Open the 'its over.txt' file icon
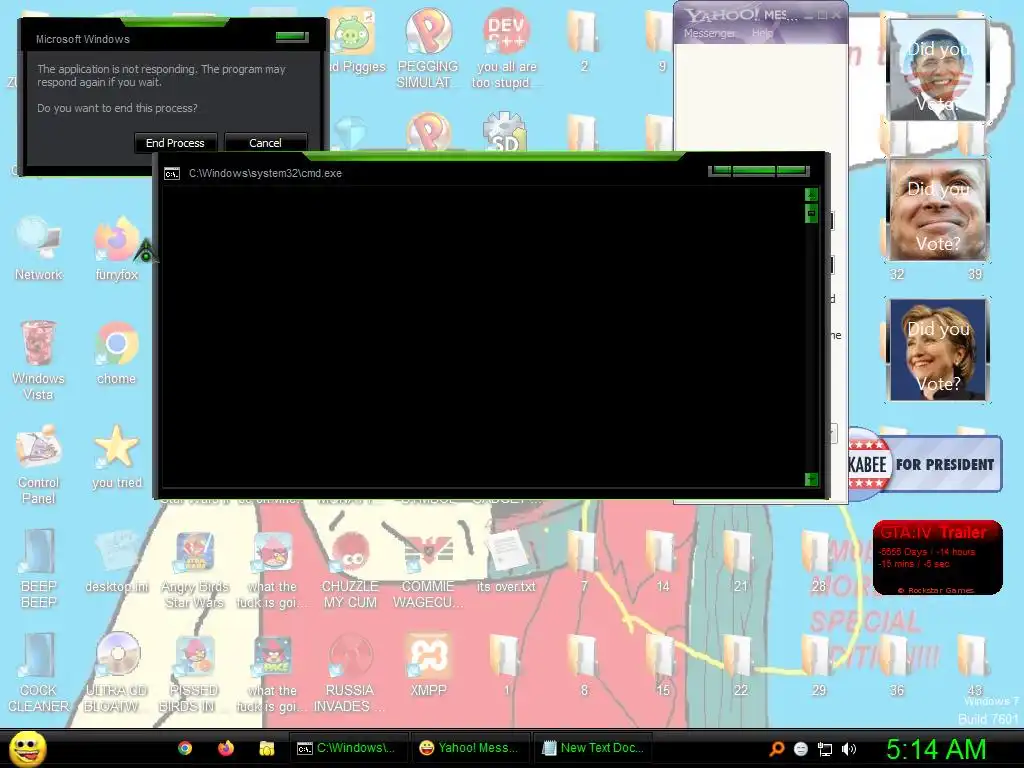Image resolution: width=1024 pixels, height=768 pixels. [506, 562]
